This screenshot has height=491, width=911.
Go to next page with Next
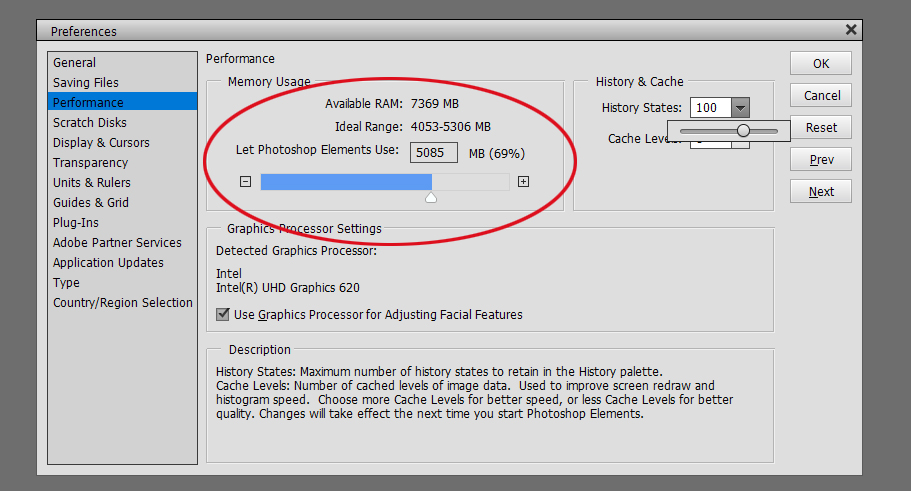[x=820, y=191]
